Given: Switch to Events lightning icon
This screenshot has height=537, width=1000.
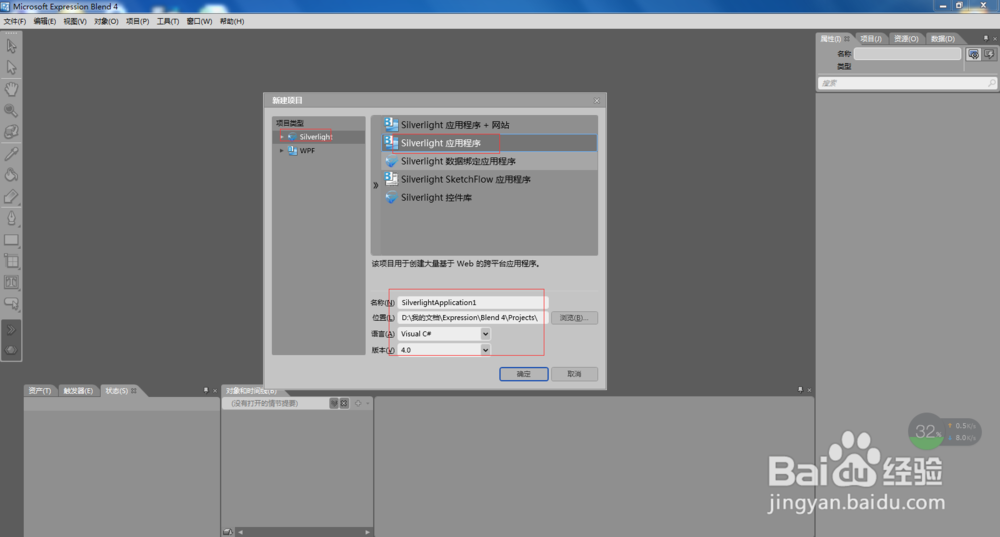Looking at the screenshot, I should (989, 54).
